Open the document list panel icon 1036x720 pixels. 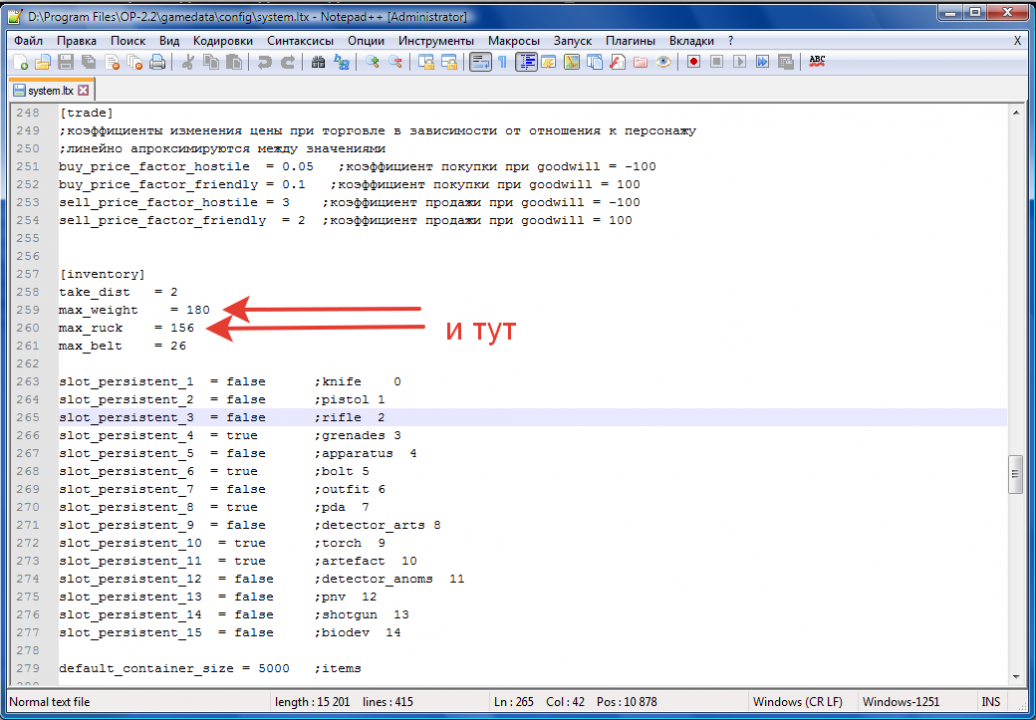(x=595, y=63)
